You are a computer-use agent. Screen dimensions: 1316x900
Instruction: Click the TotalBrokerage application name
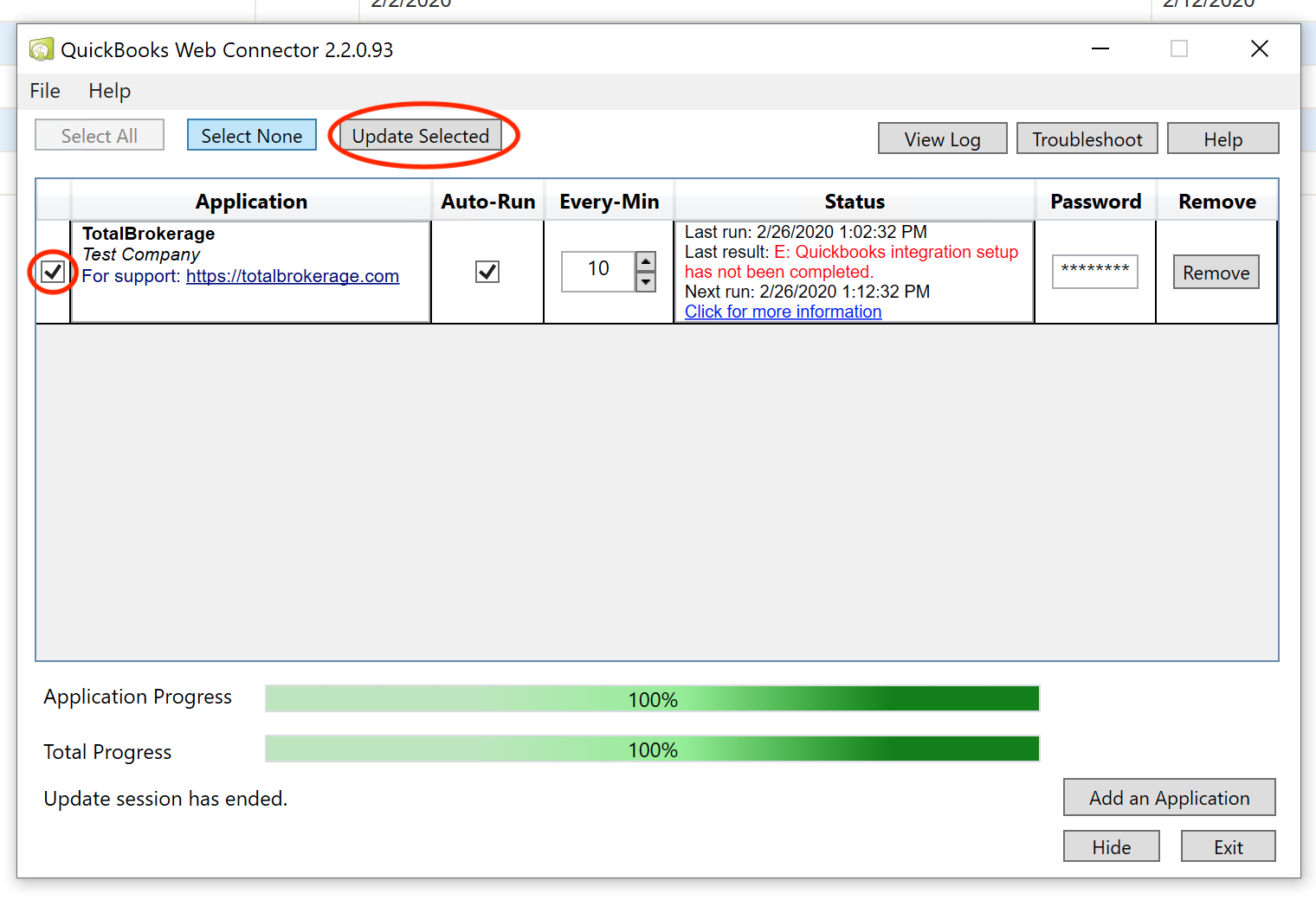[x=149, y=234]
